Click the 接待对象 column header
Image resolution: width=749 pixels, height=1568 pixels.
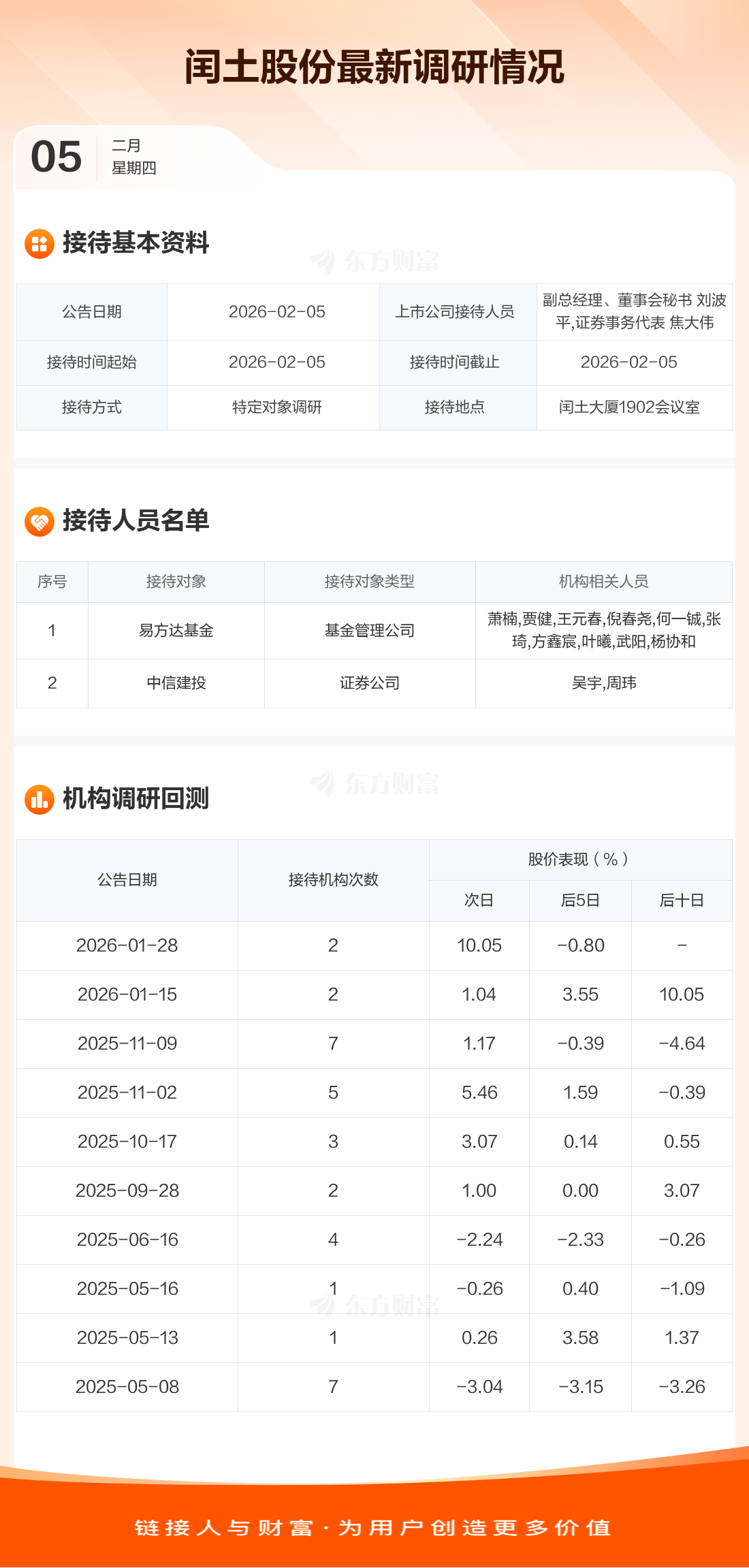(x=176, y=582)
